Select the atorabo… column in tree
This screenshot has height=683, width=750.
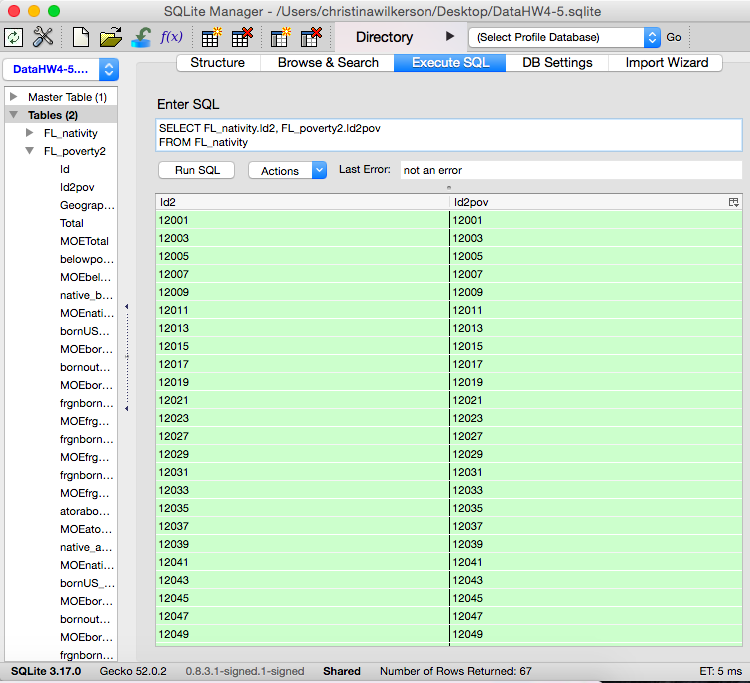tap(85, 511)
